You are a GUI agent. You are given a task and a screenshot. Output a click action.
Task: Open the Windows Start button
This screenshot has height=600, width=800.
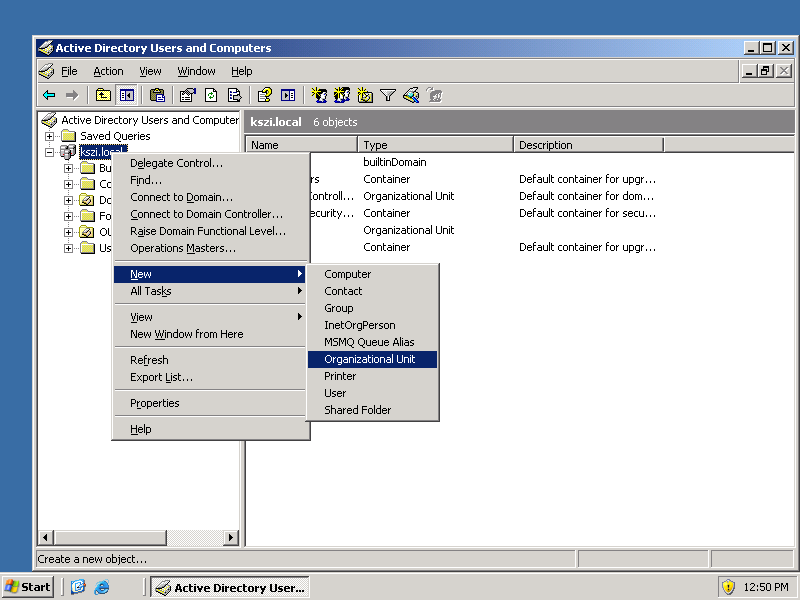tap(28, 587)
